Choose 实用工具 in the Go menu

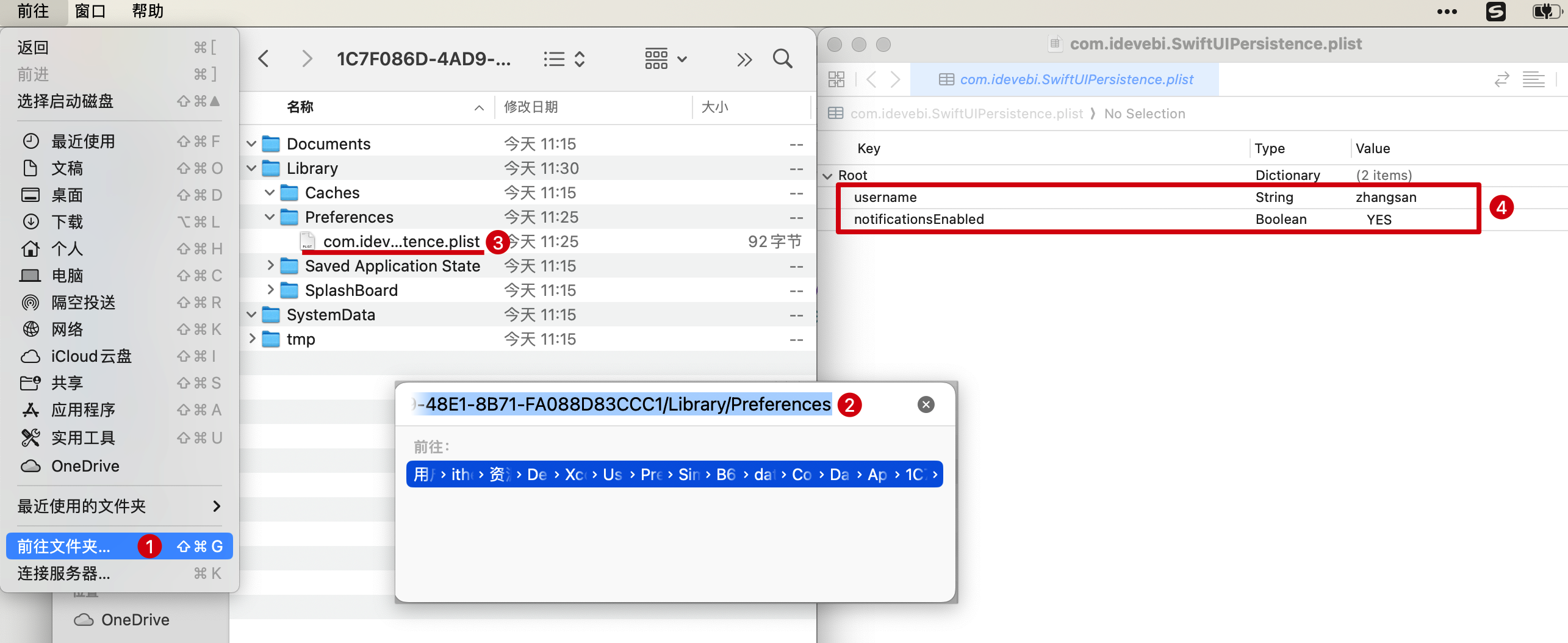pos(119,437)
